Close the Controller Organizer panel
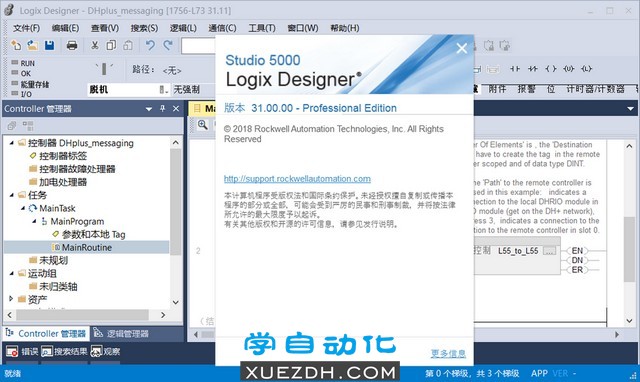Image resolution: width=640 pixels, height=382 pixels. click(176, 109)
